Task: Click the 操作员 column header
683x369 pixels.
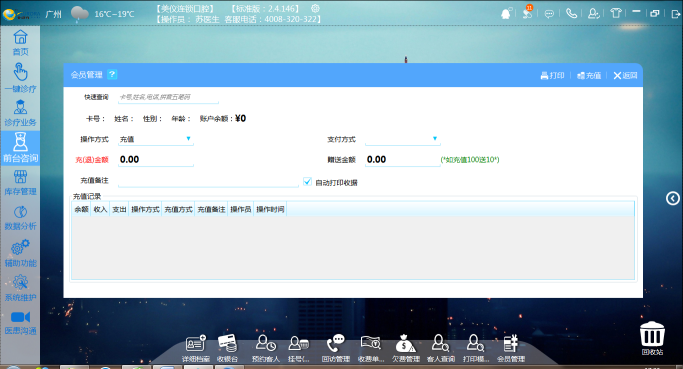Action: tap(241, 210)
